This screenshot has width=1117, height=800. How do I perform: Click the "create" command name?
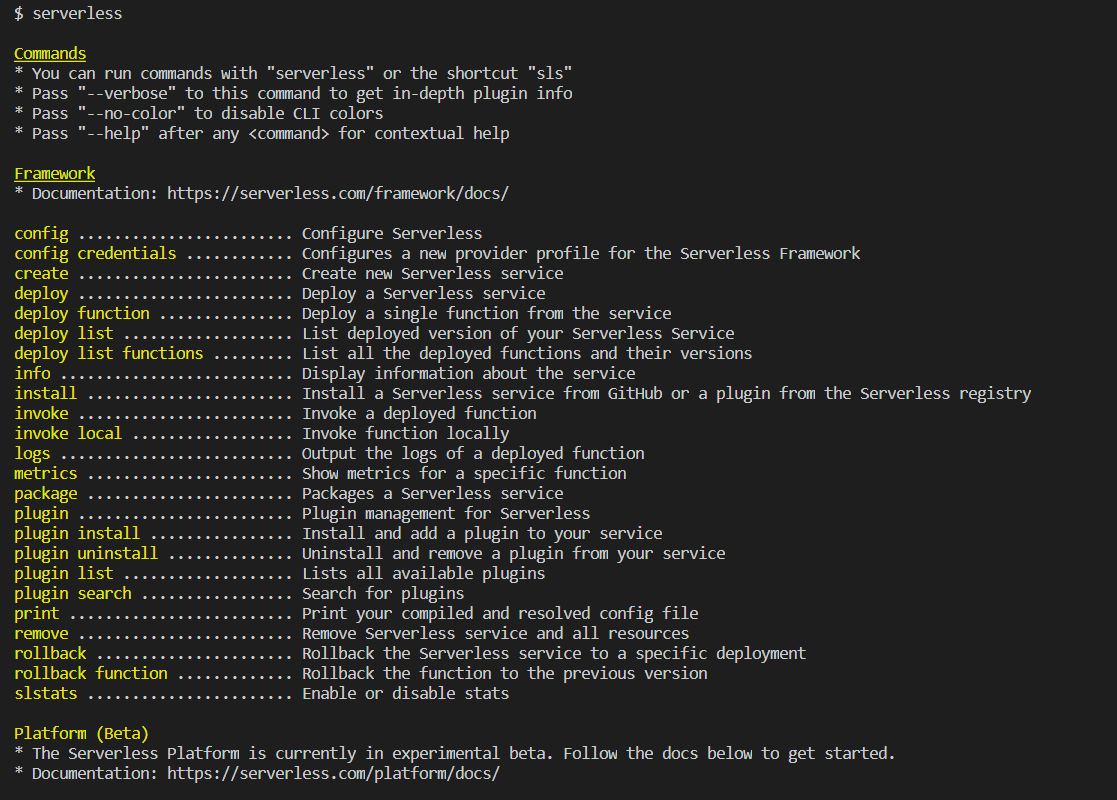41,273
